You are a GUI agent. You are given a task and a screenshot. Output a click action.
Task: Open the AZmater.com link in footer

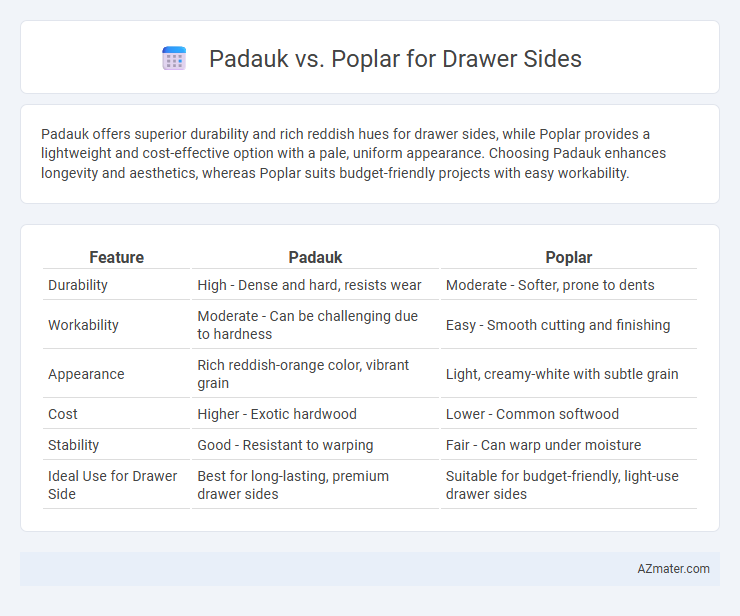click(673, 569)
